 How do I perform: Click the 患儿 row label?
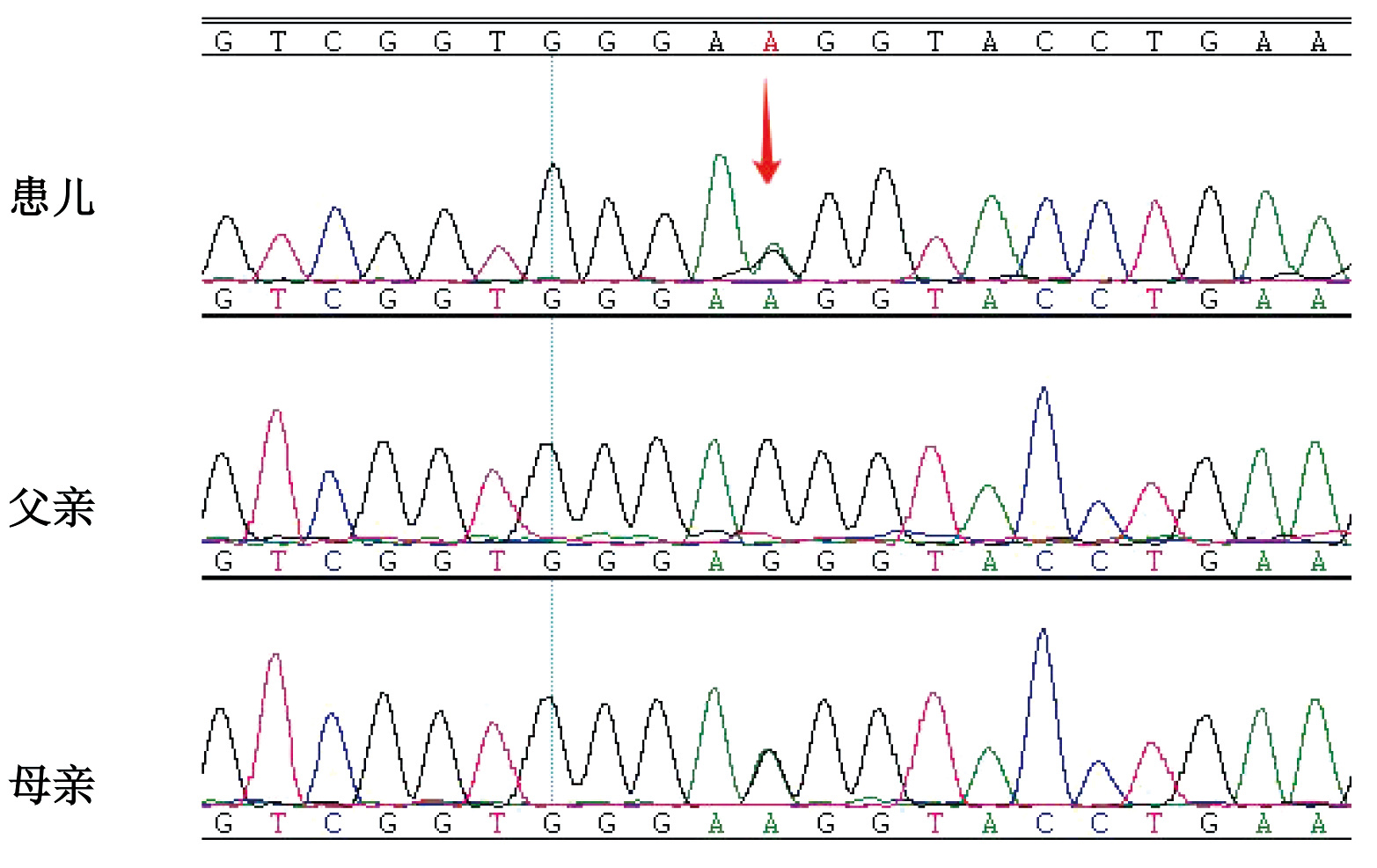tap(52, 196)
